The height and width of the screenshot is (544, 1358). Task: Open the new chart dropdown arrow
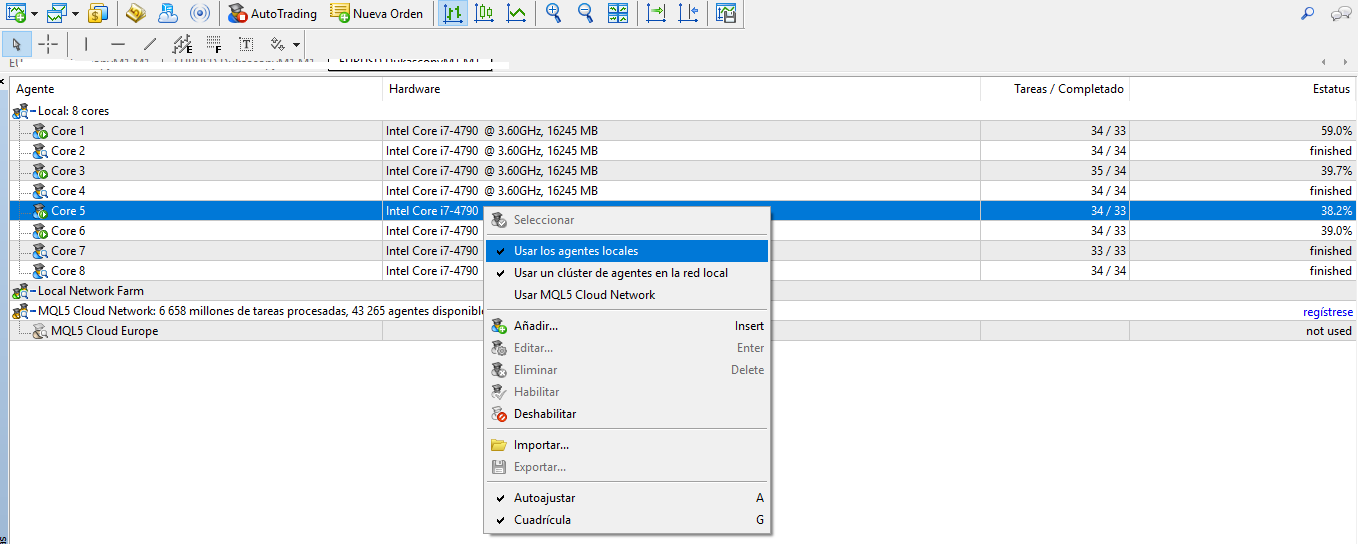35,14
